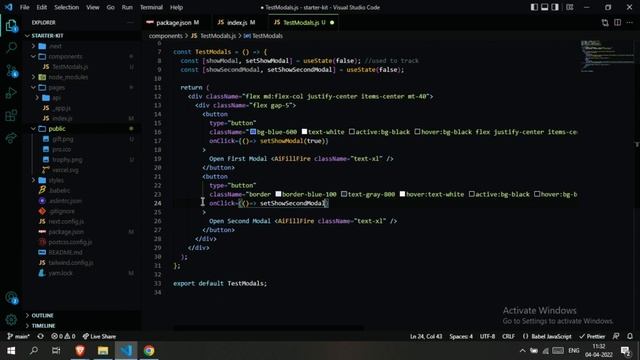Screen dimensions: 640x360
Task: Click the split editor right icon
Action: coord(618,22)
